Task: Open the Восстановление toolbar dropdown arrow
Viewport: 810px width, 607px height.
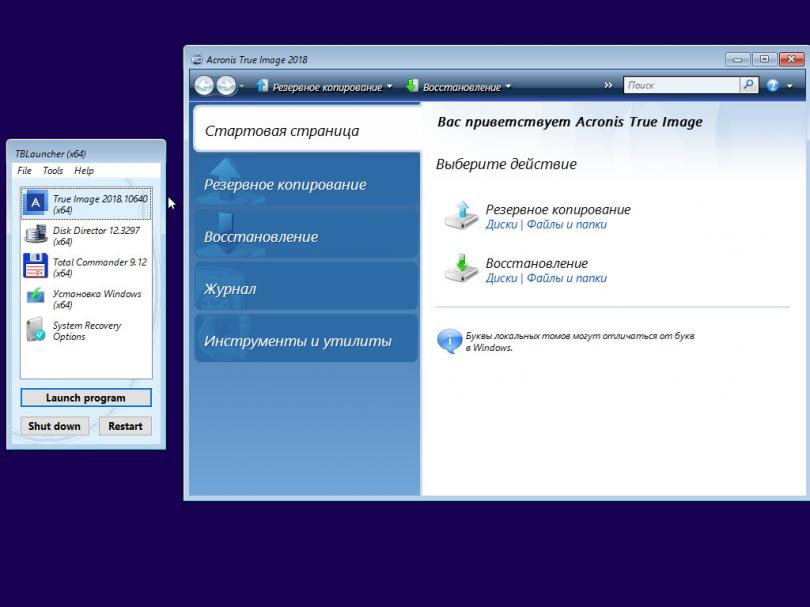Action: click(x=508, y=86)
